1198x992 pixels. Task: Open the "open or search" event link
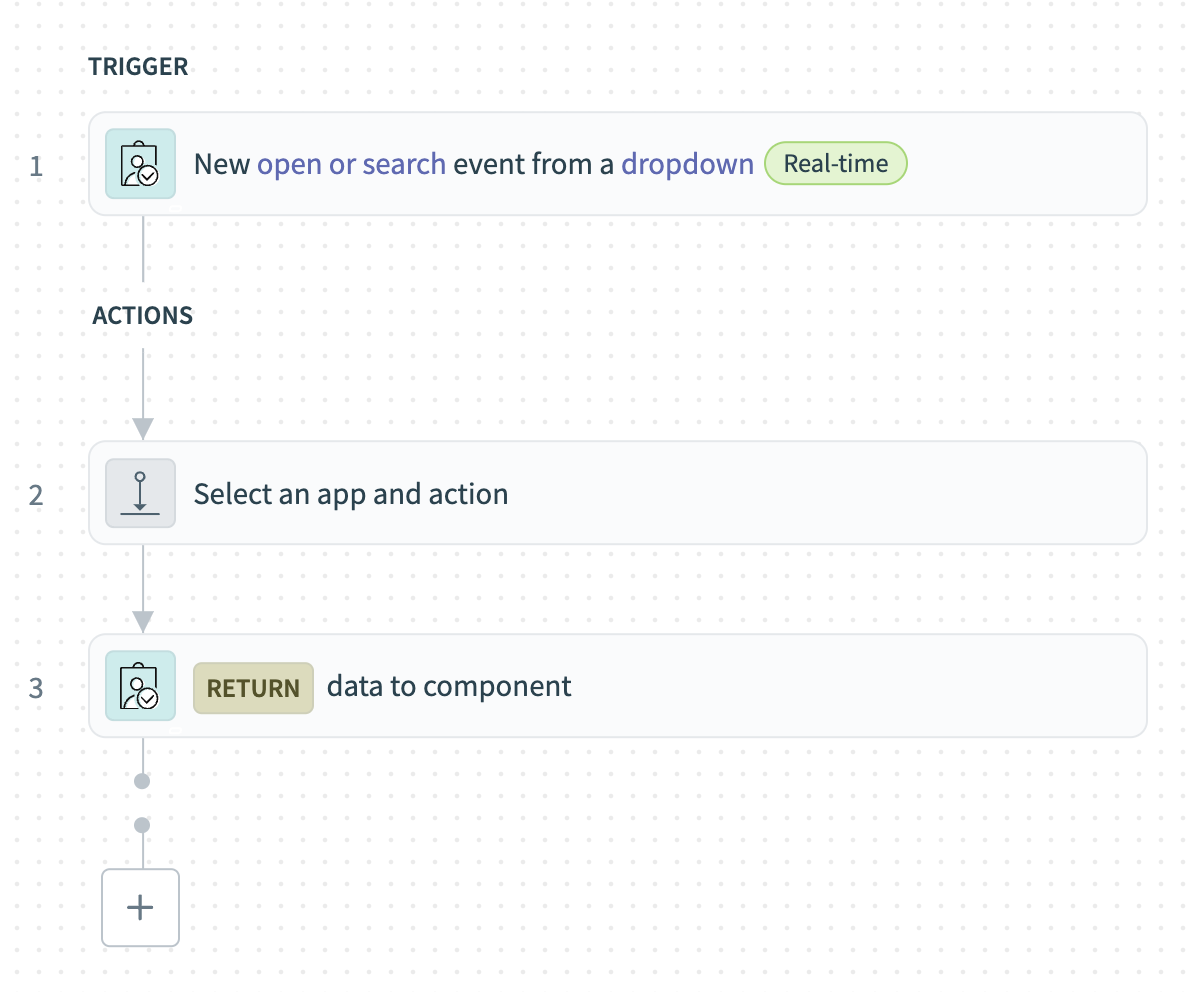click(351, 164)
